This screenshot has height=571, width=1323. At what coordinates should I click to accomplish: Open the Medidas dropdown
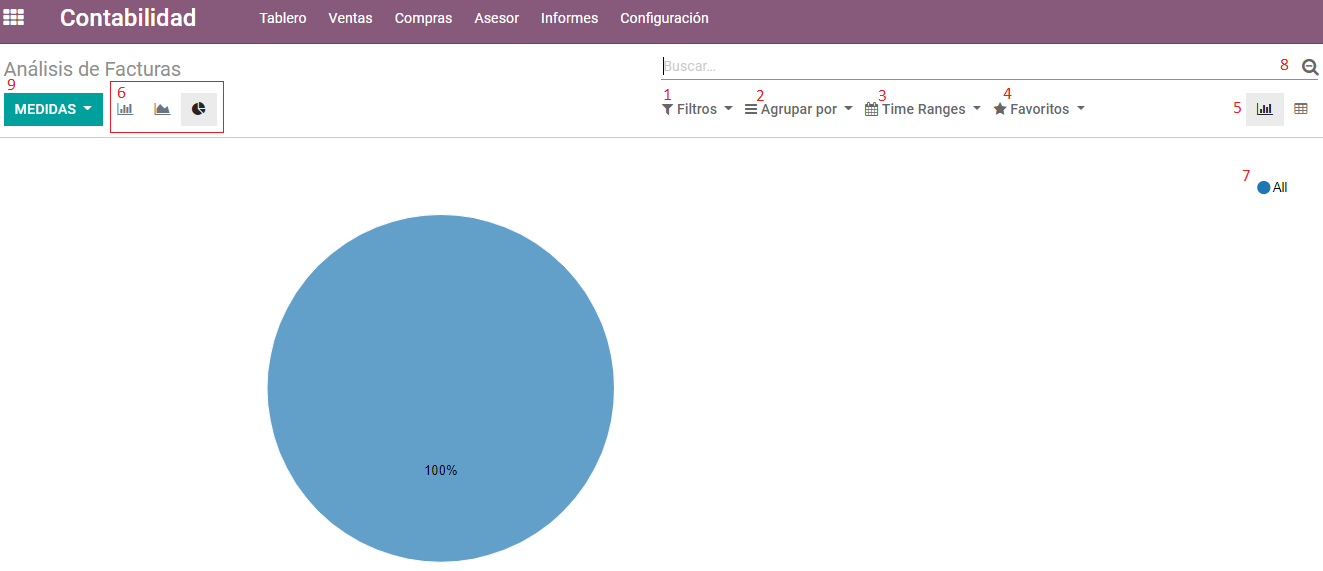coord(53,109)
